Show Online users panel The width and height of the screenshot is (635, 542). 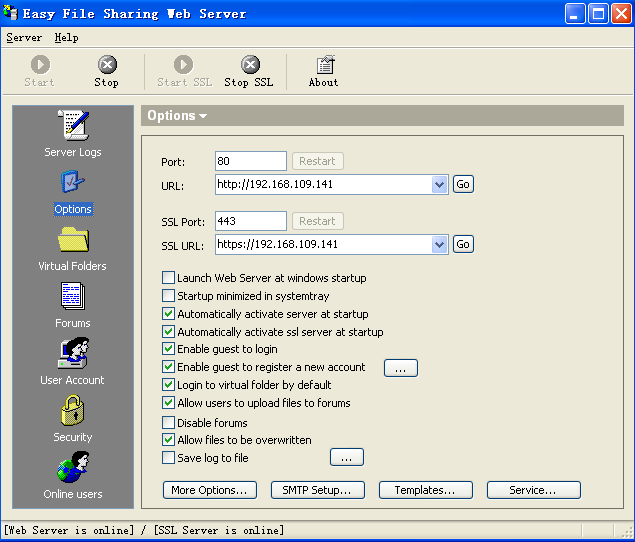click(73, 467)
